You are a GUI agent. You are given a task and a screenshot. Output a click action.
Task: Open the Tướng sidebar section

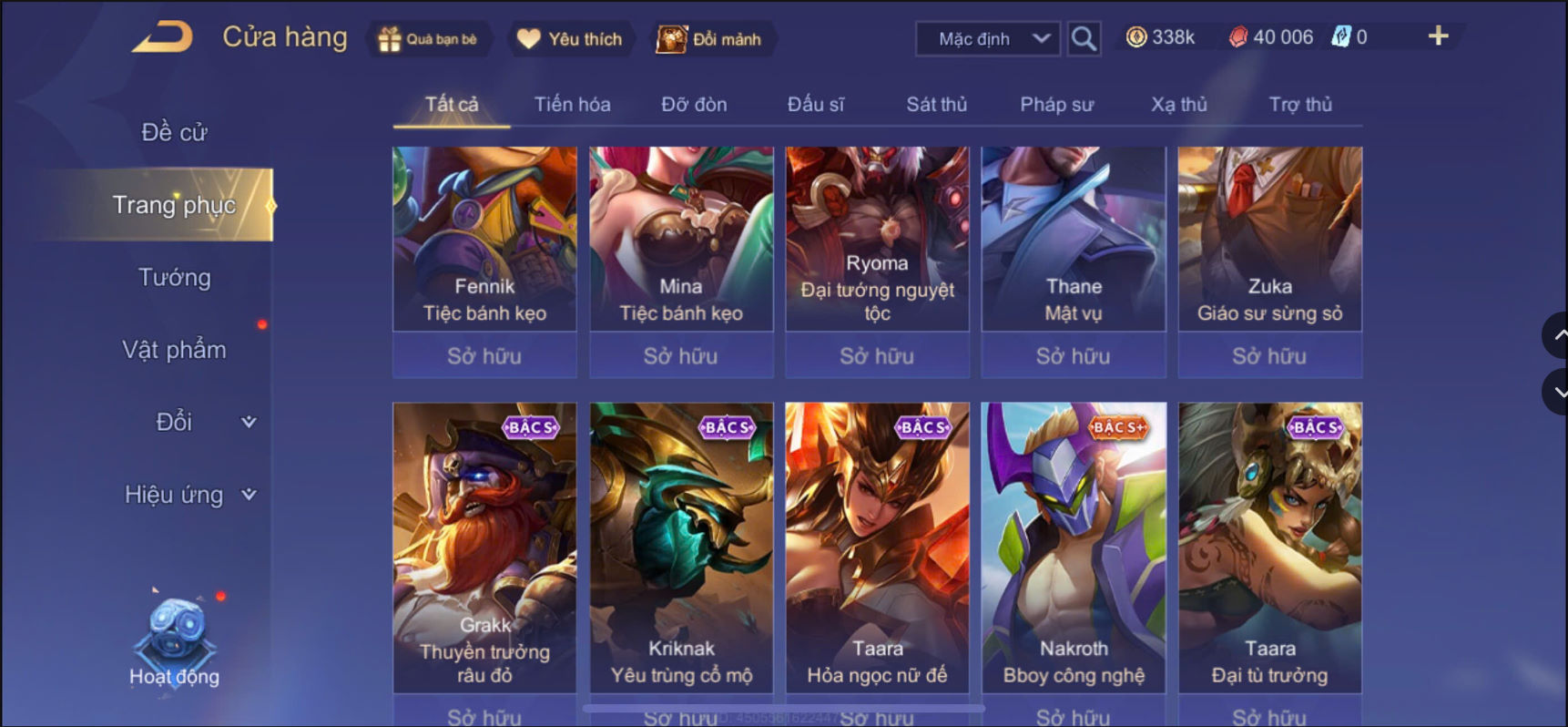(x=174, y=277)
